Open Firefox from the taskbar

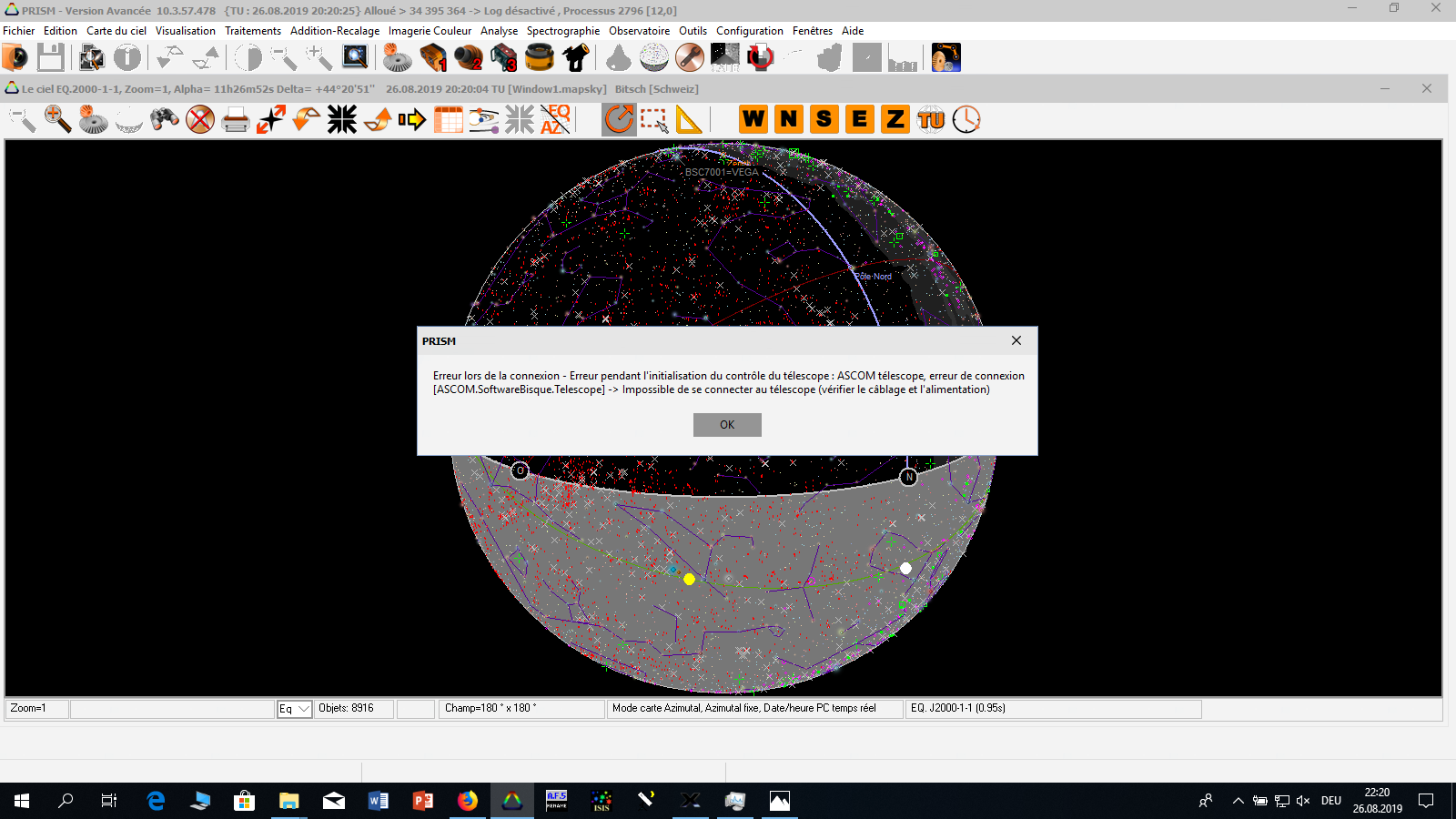[468, 801]
